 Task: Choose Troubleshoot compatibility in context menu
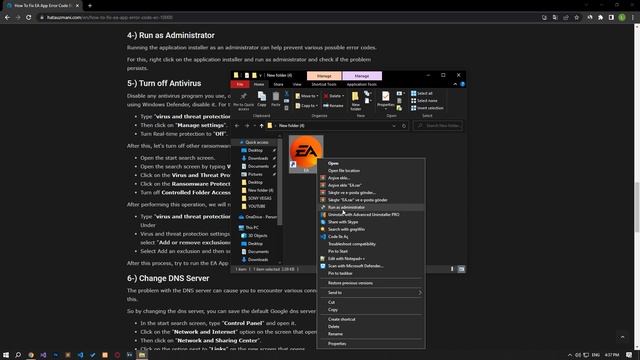point(371,244)
